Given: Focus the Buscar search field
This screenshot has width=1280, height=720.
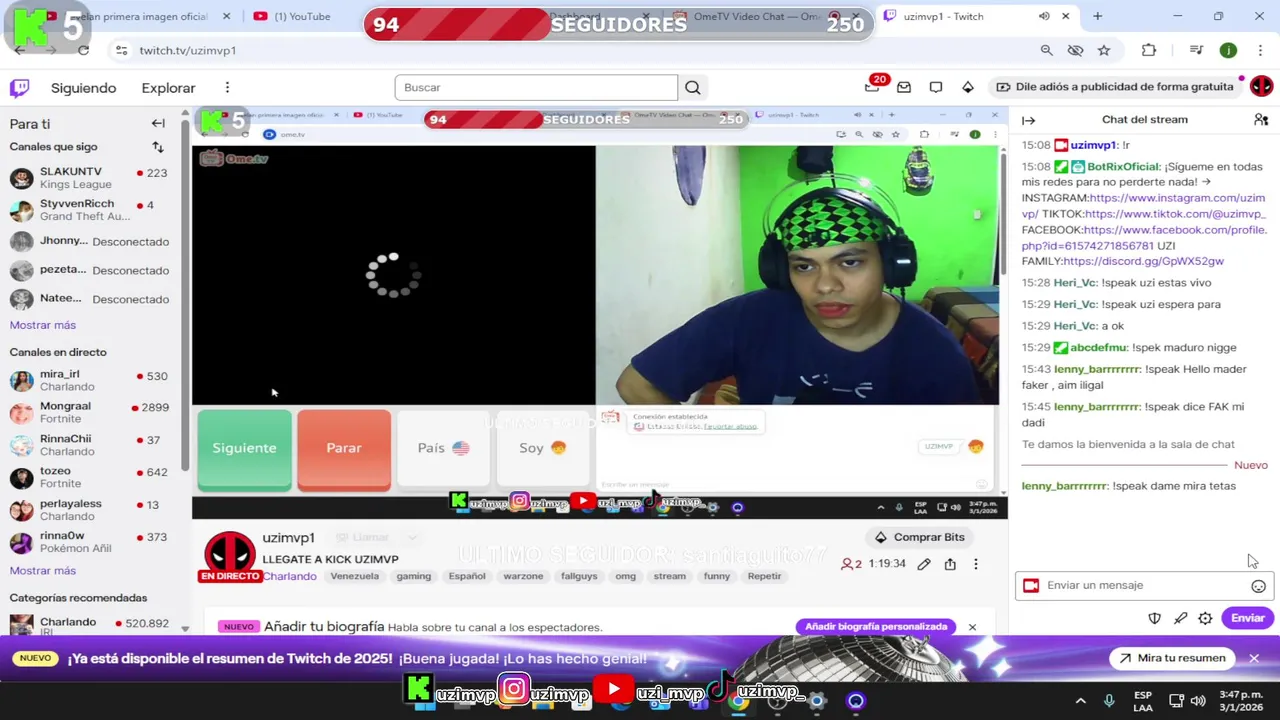Looking at the screenshot, I should [536, 88].
